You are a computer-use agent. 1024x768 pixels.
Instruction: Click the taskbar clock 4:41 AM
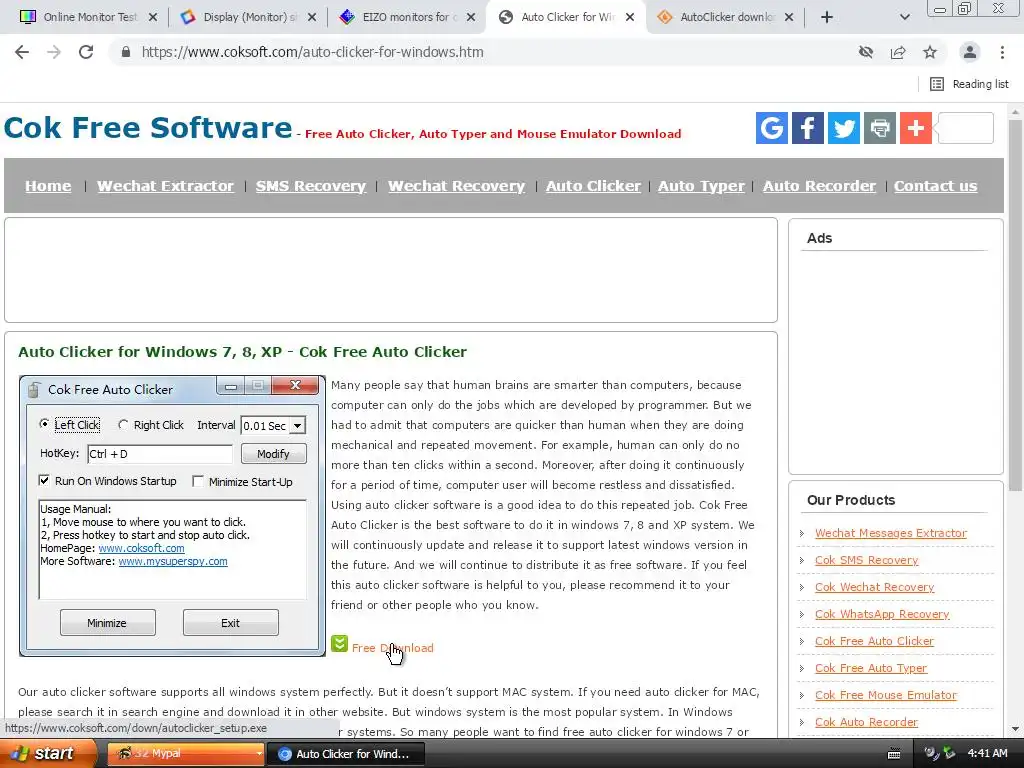(987, 754)
